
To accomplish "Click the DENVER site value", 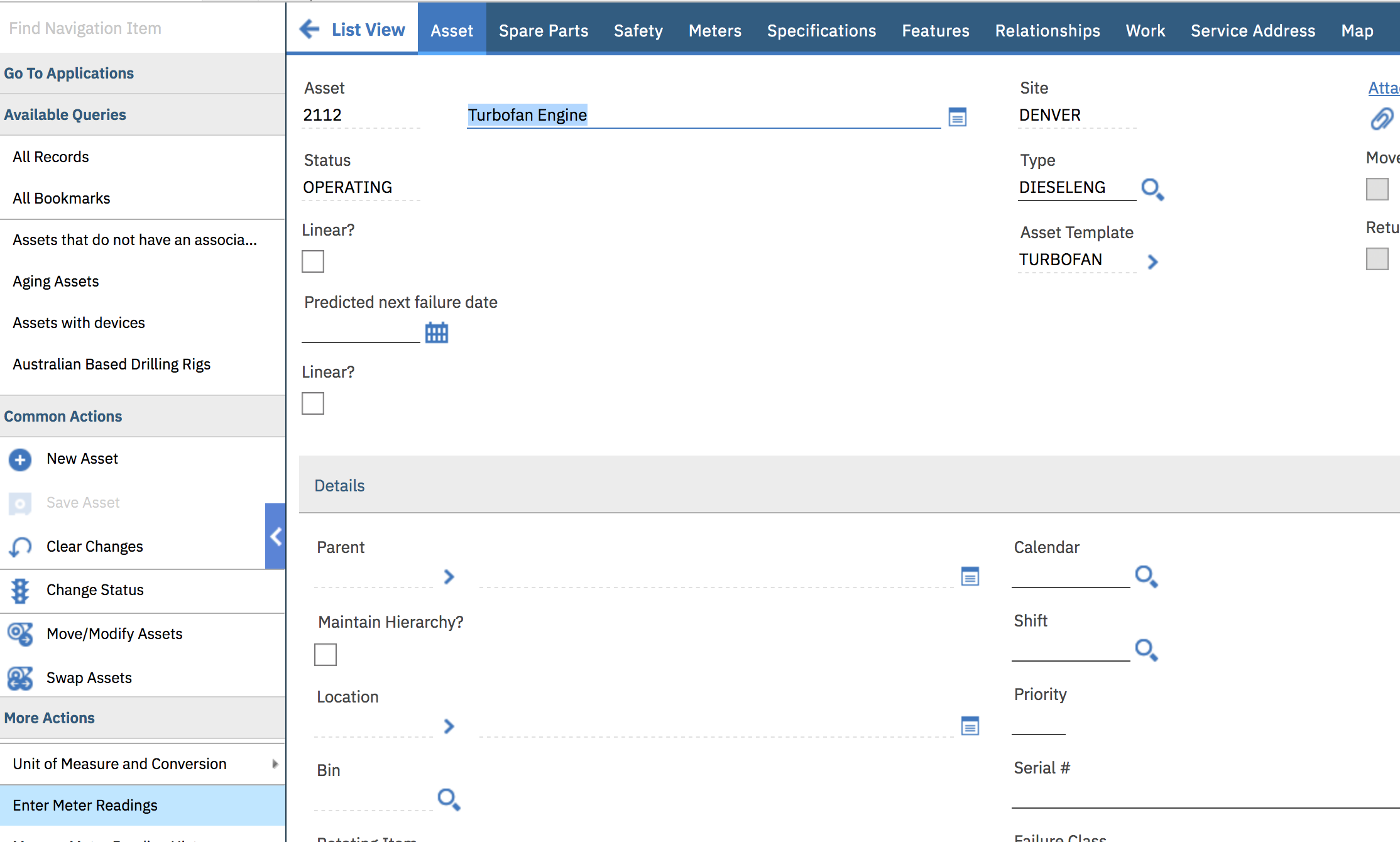I will pos(1050,115).
